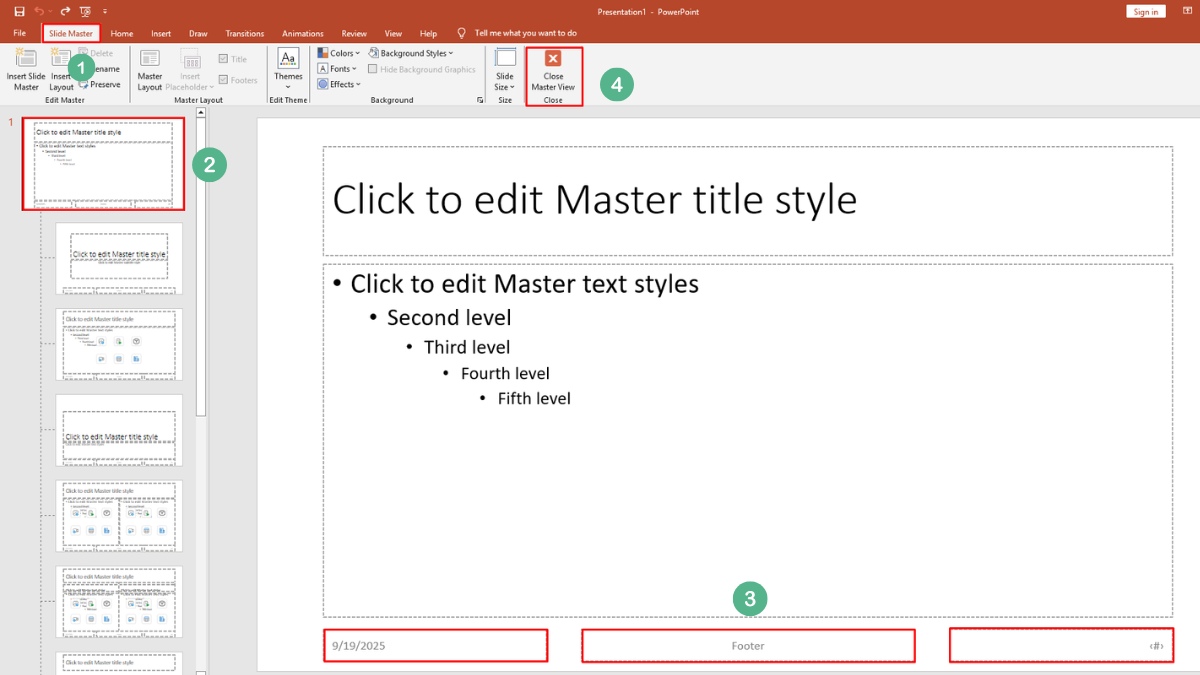Open the Themes gallery
Screen dimensions: 1200x675
pyautogui.click(x=288, y=68)
